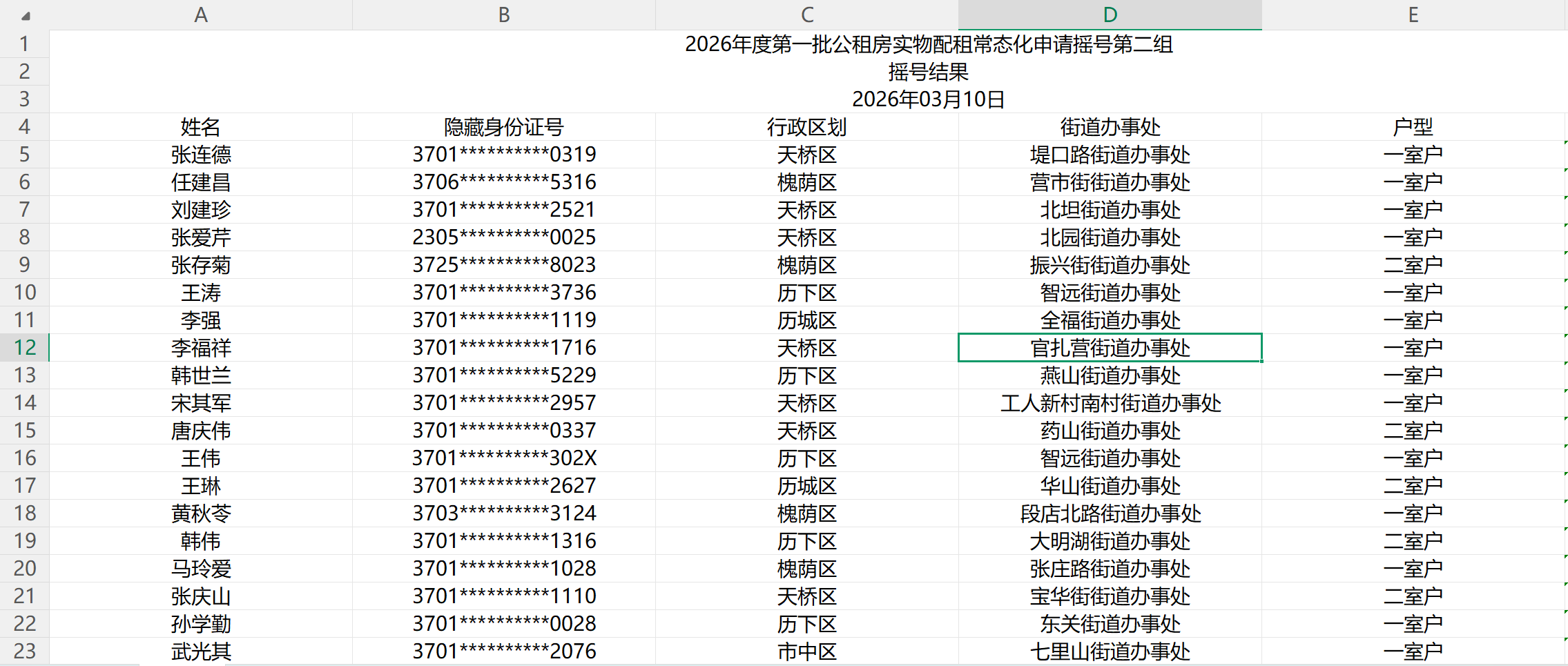The height and width of the screenshot is (666, 1568).
Task: Select the ID cell 2305**********0025
Action: pyautogui.click(x=504, y=237)
